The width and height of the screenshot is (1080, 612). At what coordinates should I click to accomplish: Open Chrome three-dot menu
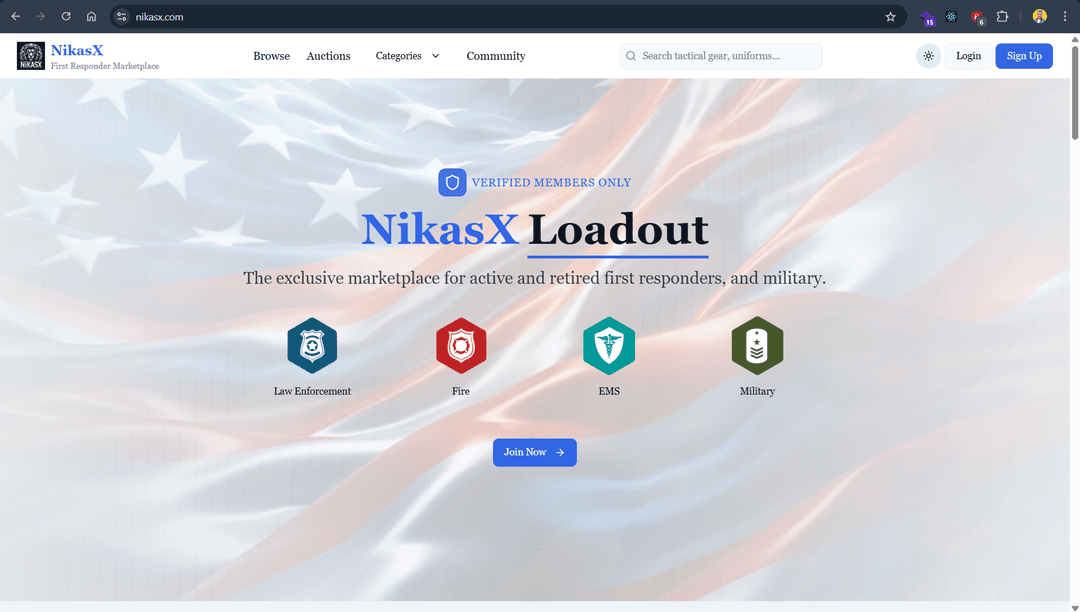pyautogui.click(x=1064, y=17)
